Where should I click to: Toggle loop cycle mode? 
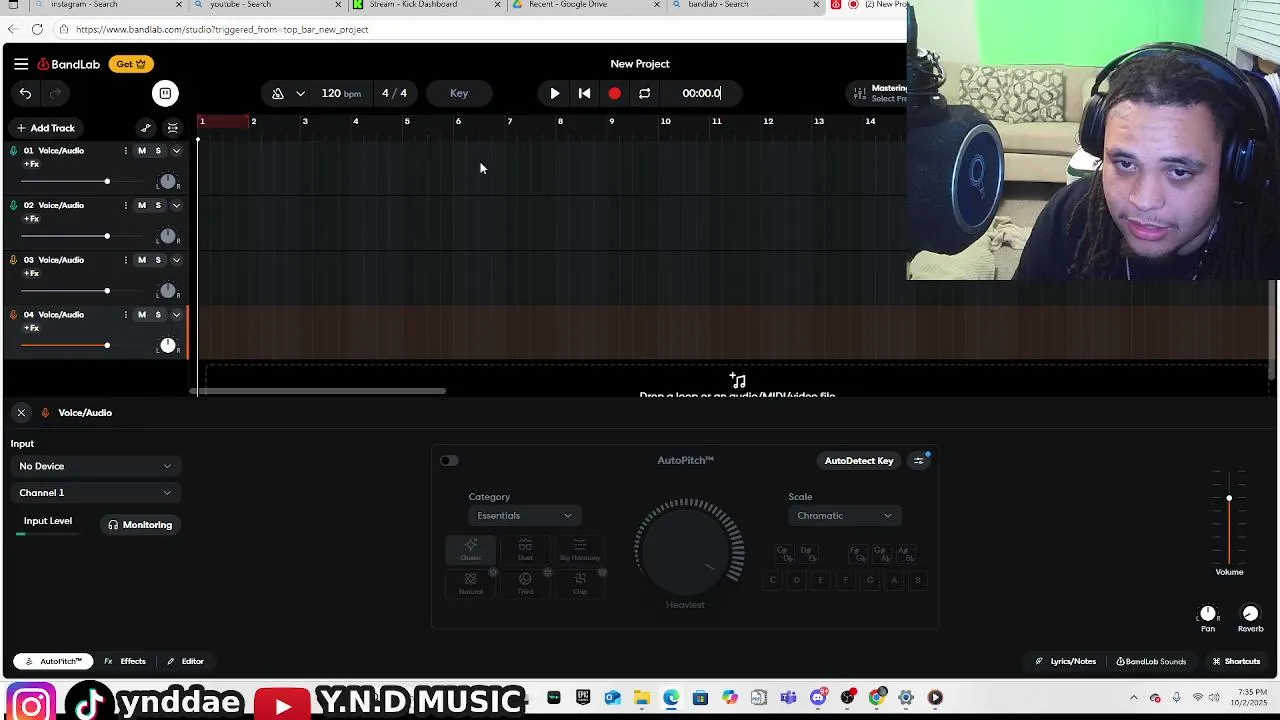tap(645, 93)
